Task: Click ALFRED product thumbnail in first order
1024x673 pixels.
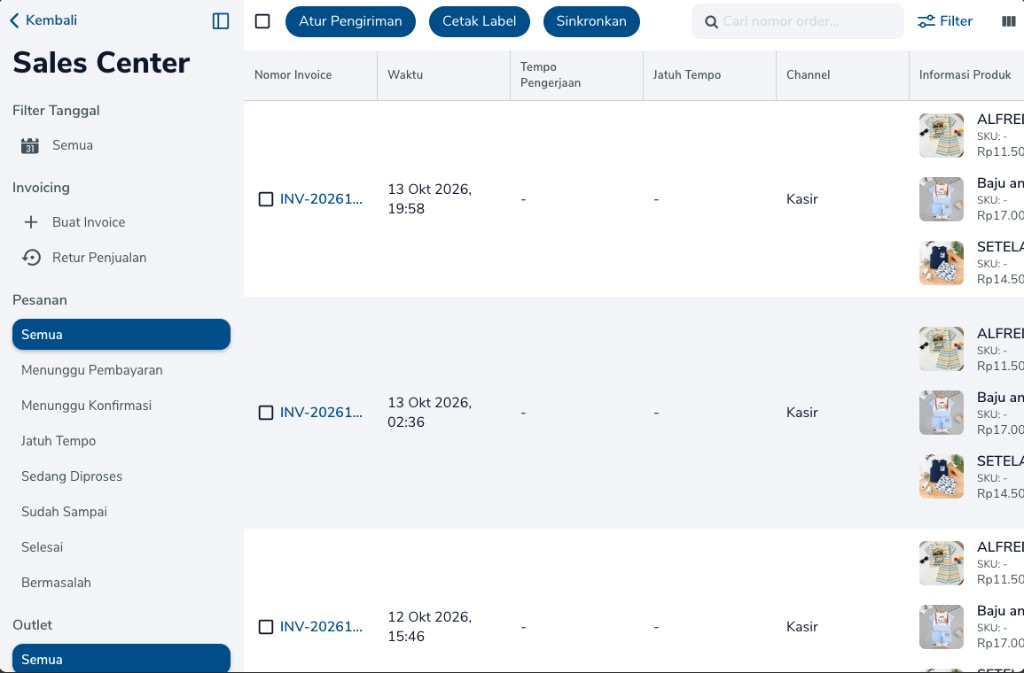Action: coord(941,136)
